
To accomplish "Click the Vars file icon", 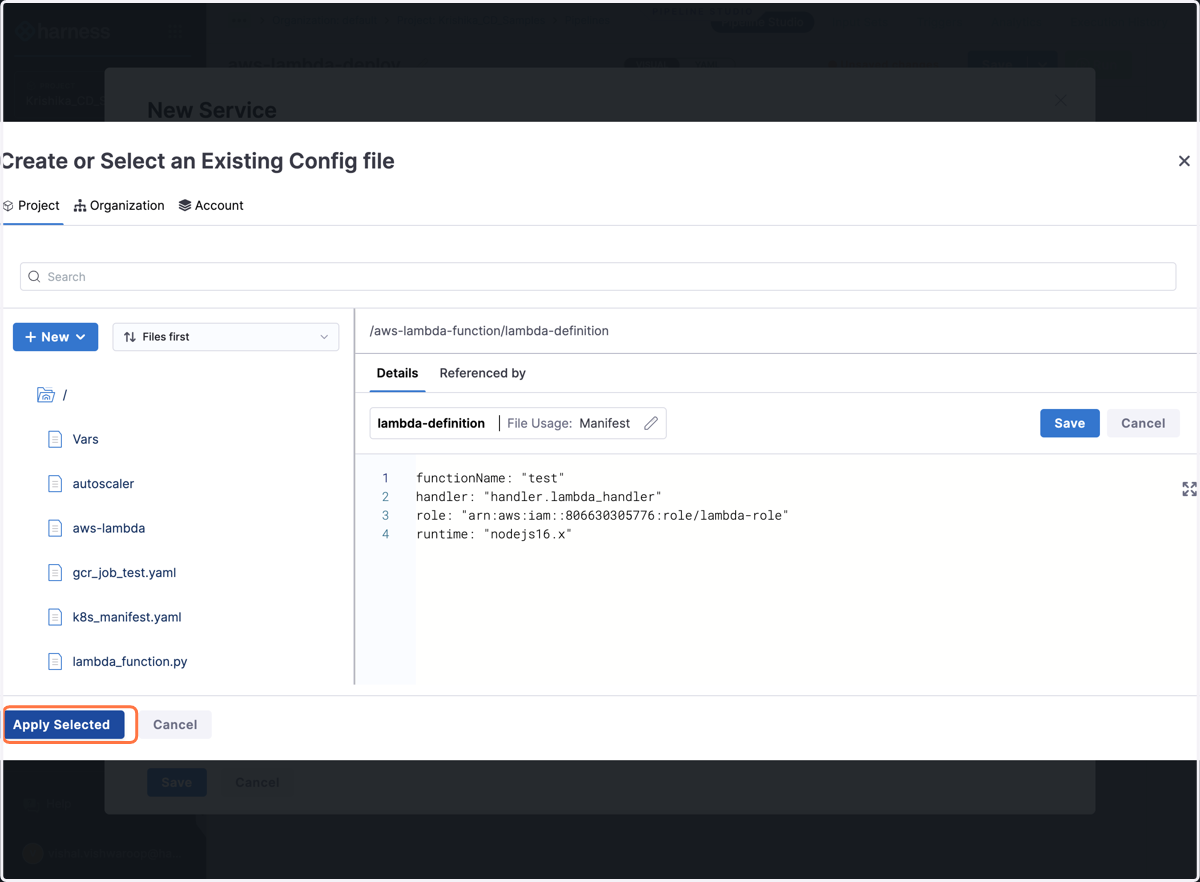I will pos(55,439).
